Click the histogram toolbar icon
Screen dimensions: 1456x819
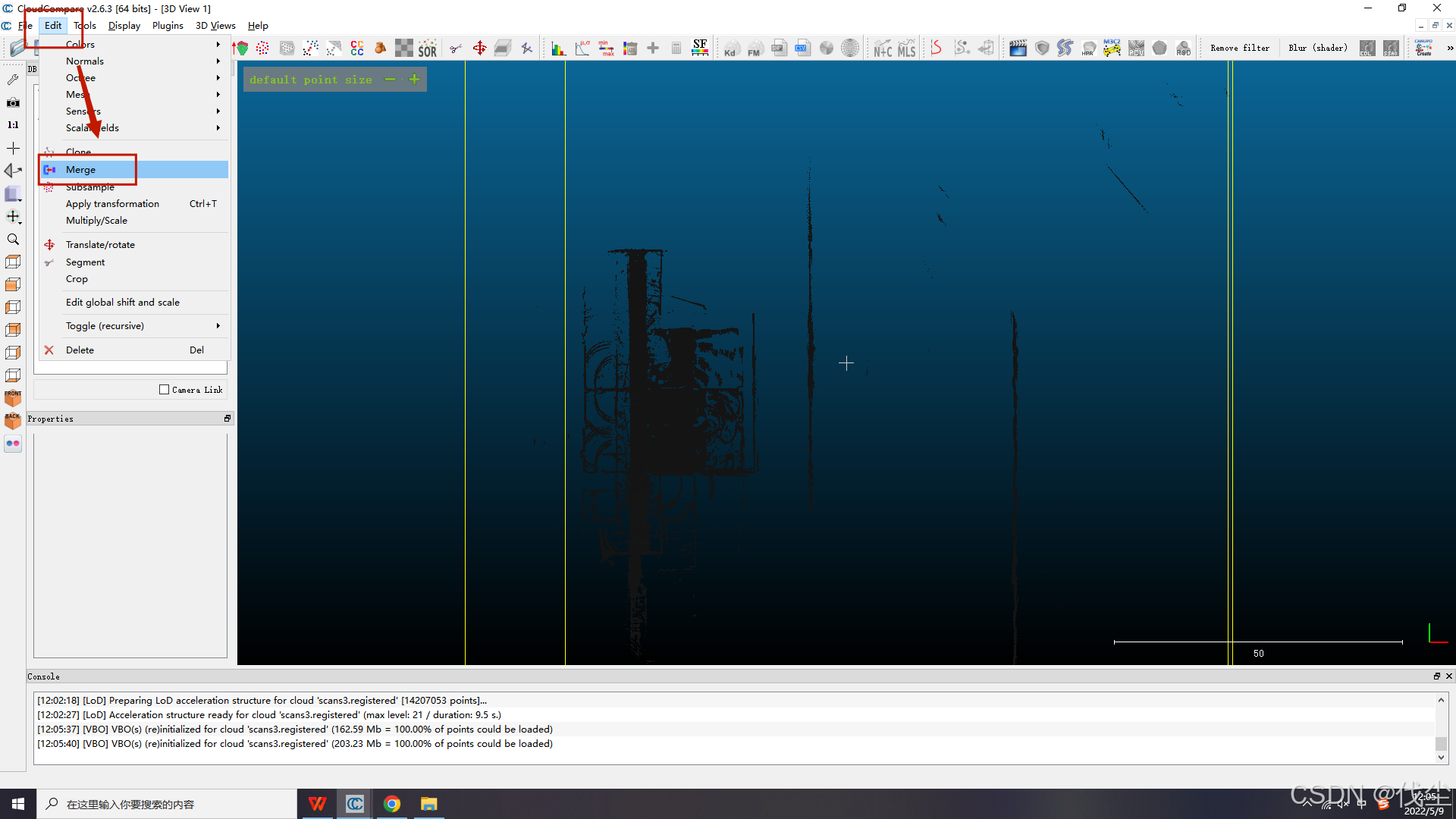point(559,49)
